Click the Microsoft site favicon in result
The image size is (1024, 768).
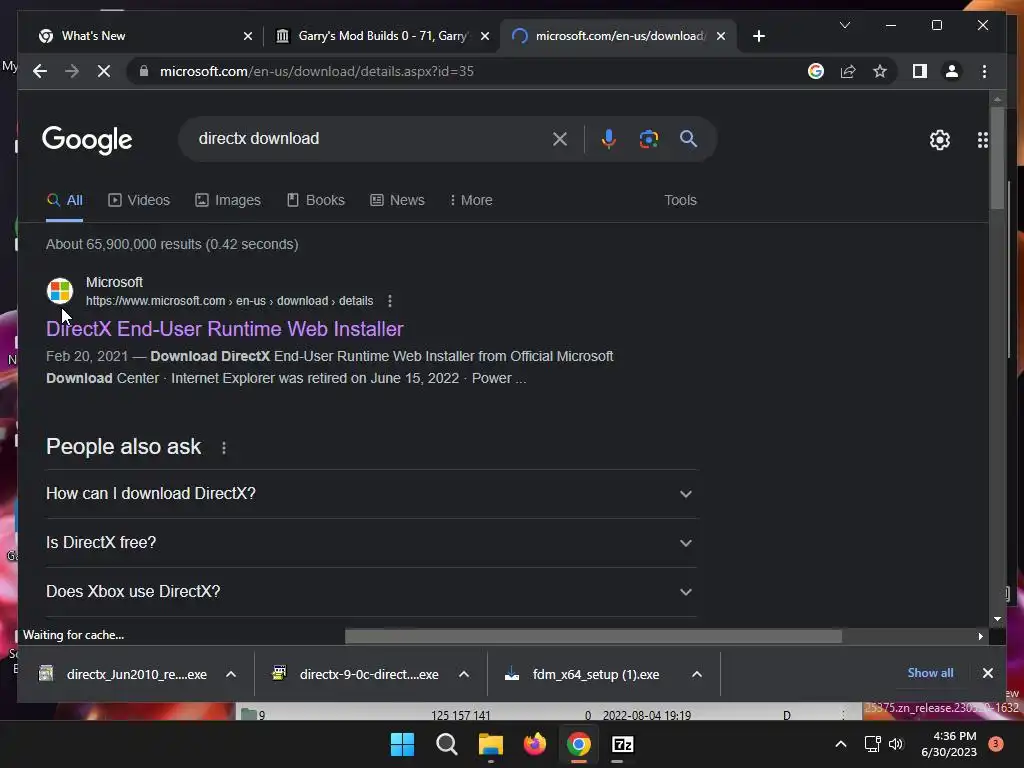60,291
